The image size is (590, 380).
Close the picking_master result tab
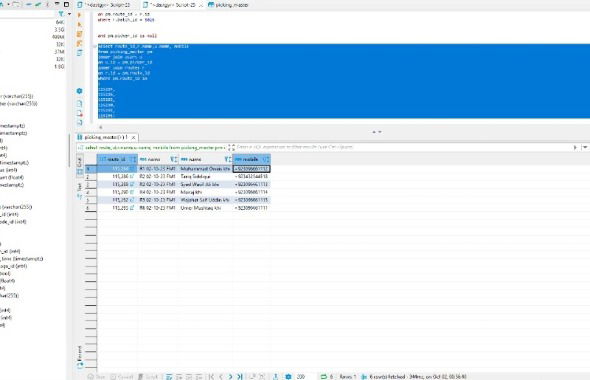click(133, 137)
